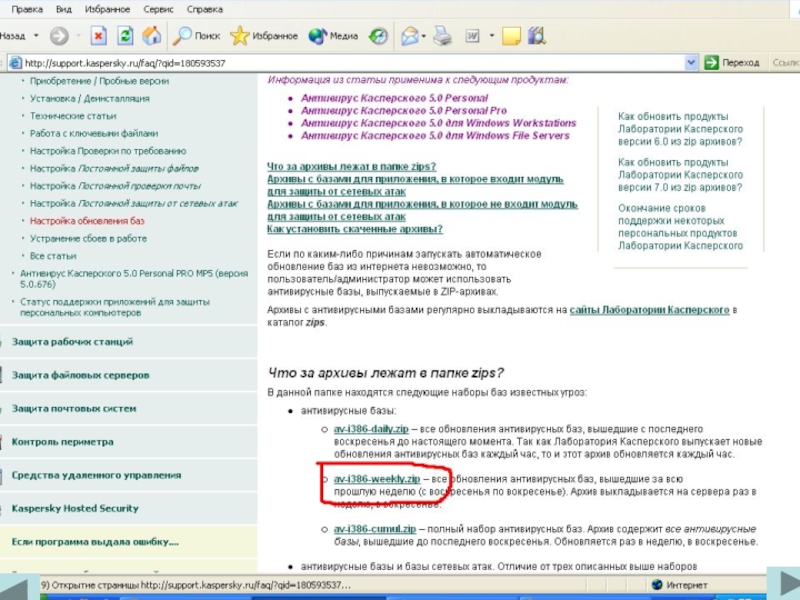Open Поиск search toolbar button
The height and width of the screenshot is (600, 800).
point(196,36)
